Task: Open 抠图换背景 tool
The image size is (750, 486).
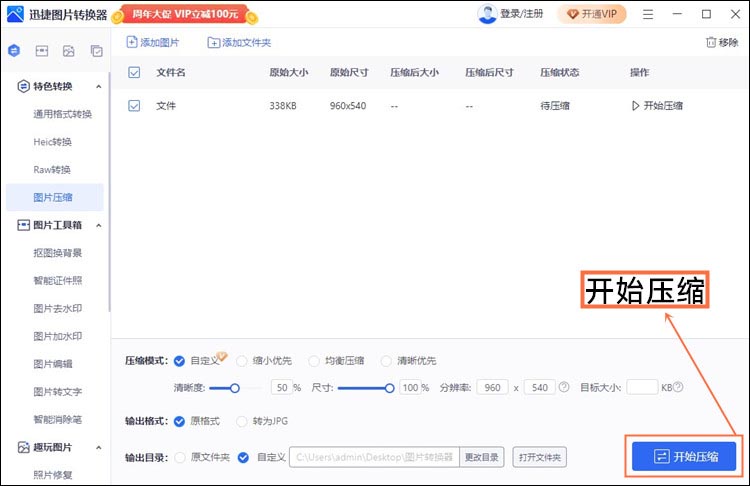Action: 58,253
